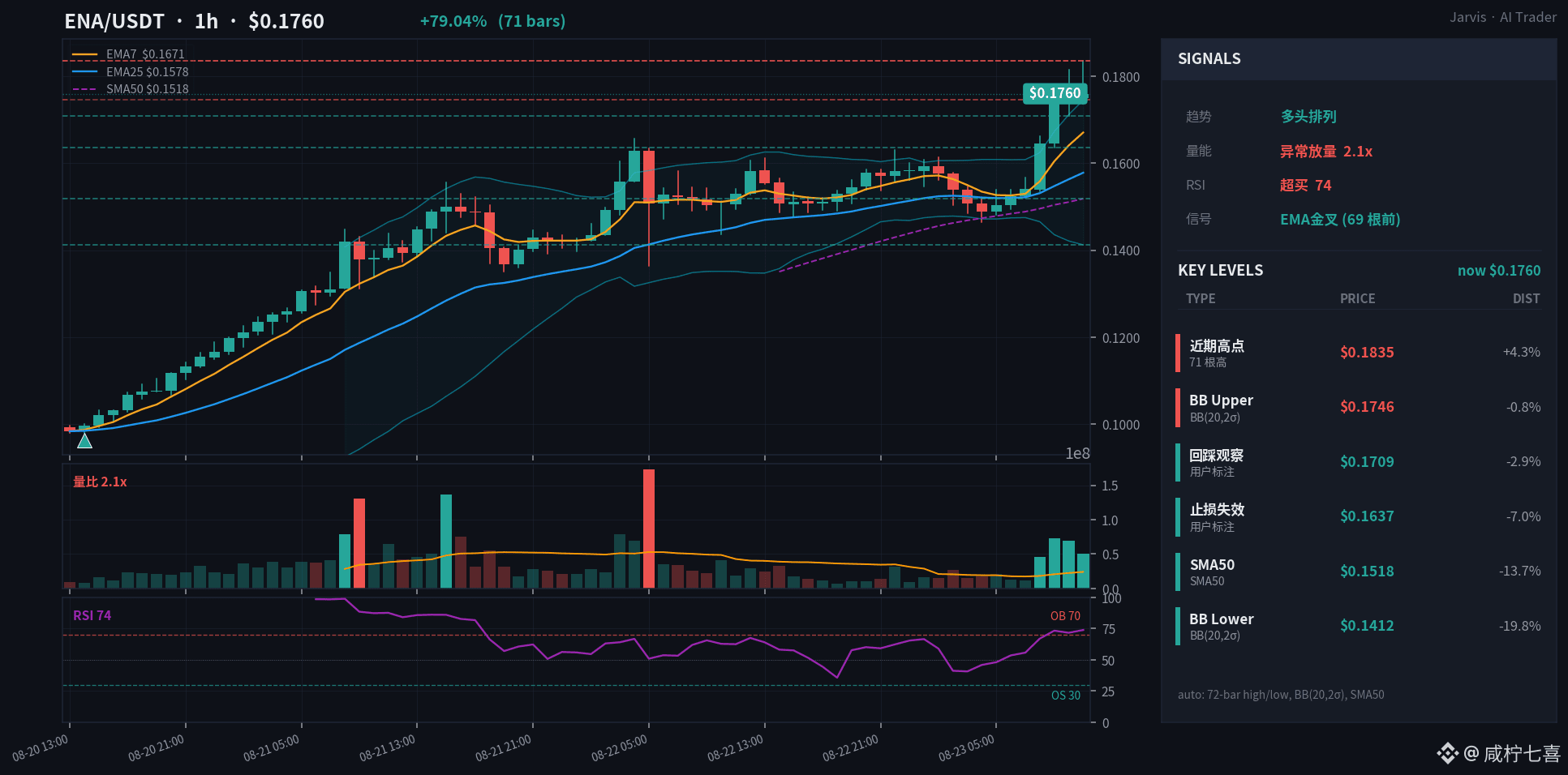The width and height of the screenshot is (1568, 775).
Task: Click the EMA7 $0.1671 legend entry
Action: pyautogui.click(x=145, y=54)
